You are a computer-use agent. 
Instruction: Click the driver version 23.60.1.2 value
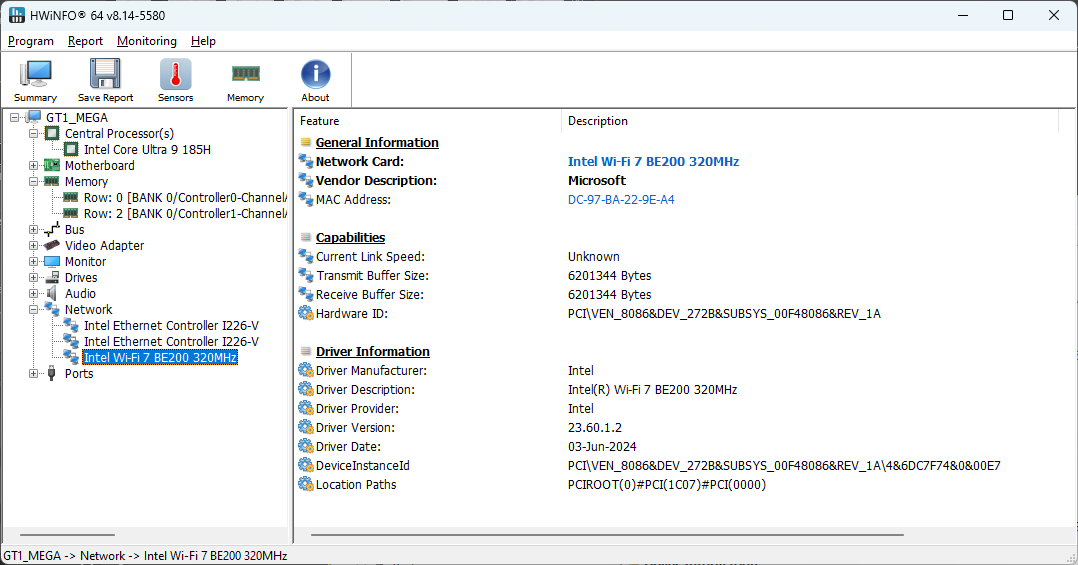[595, 428]
